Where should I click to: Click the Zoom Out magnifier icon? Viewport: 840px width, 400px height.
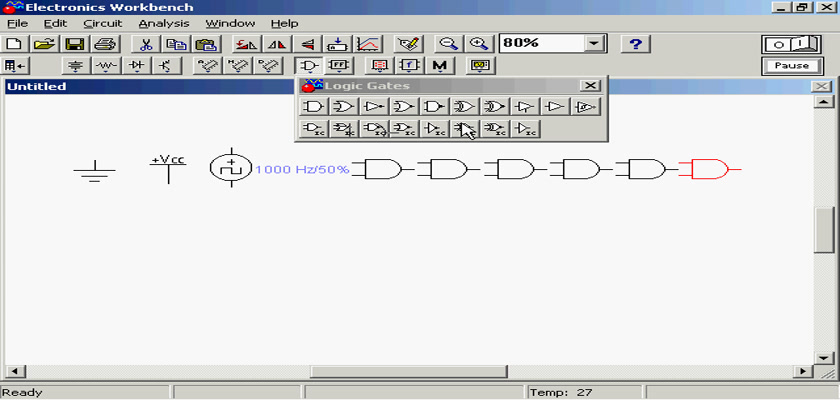click(x=449, y=44)
